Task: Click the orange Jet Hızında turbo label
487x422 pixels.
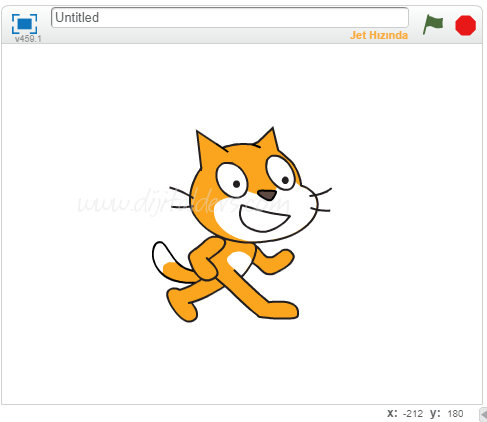Action: click(x=379, y=35)
